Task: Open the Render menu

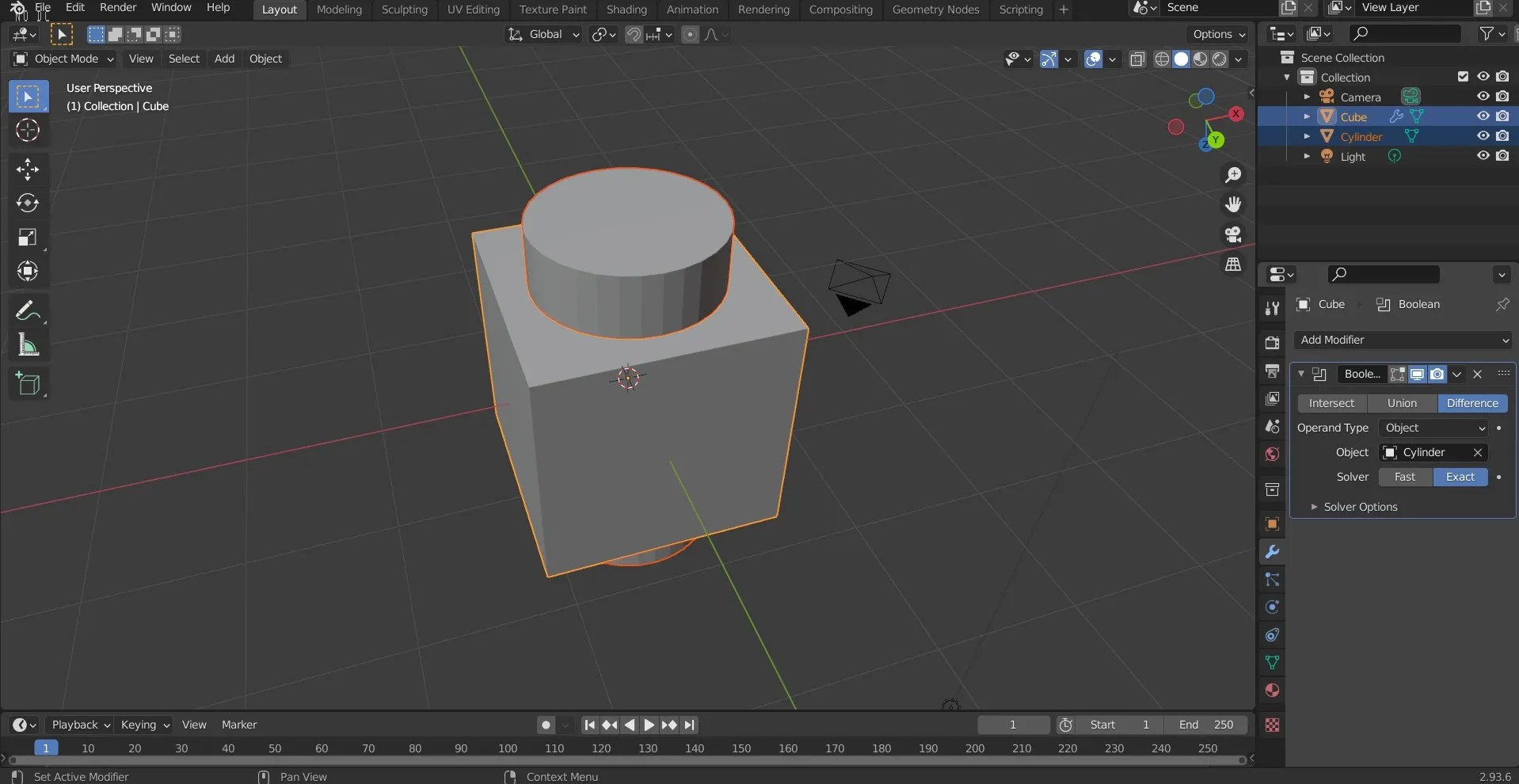Action: tap(118, 7)
